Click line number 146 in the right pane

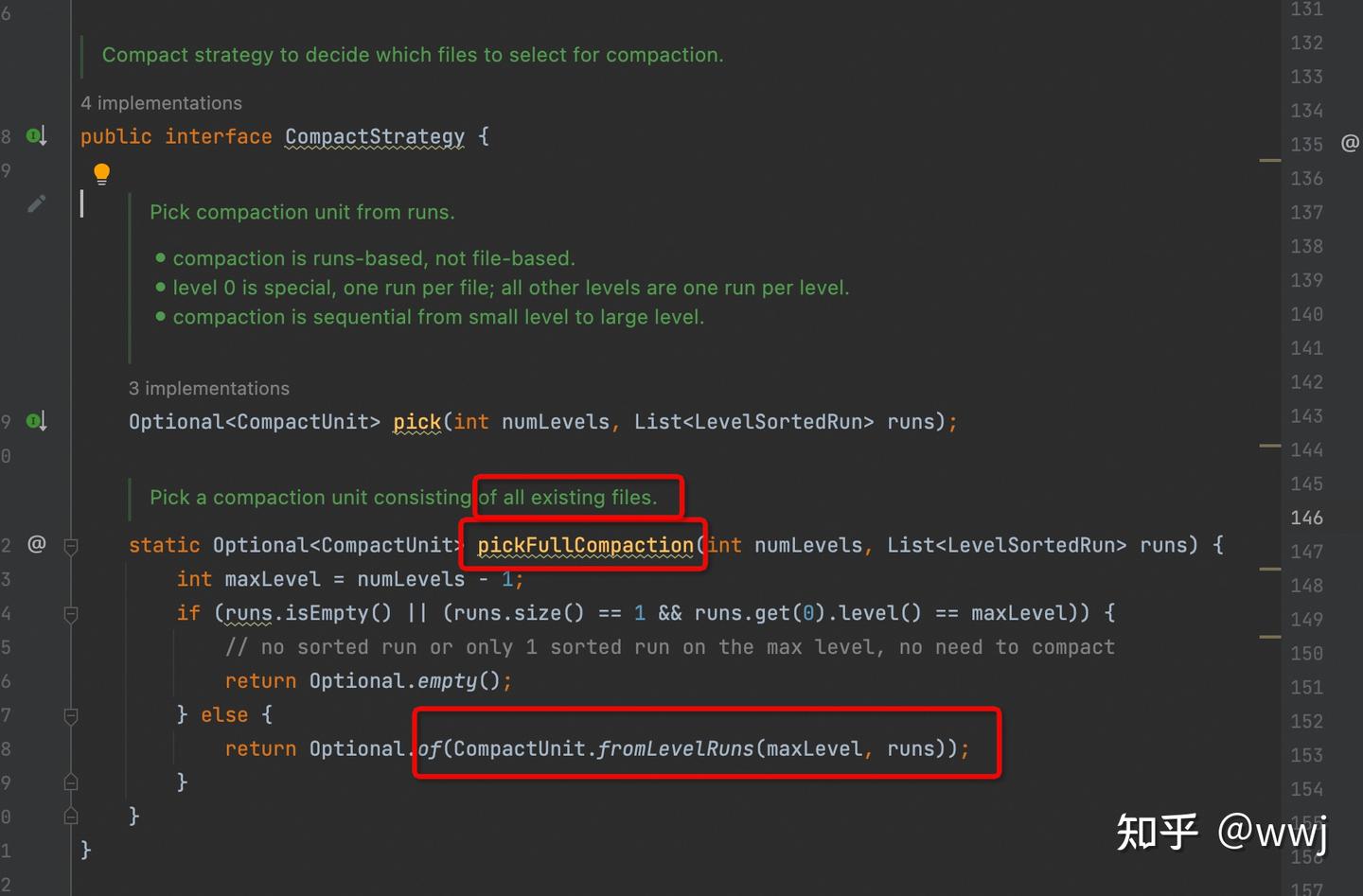tap(1306, 518)
